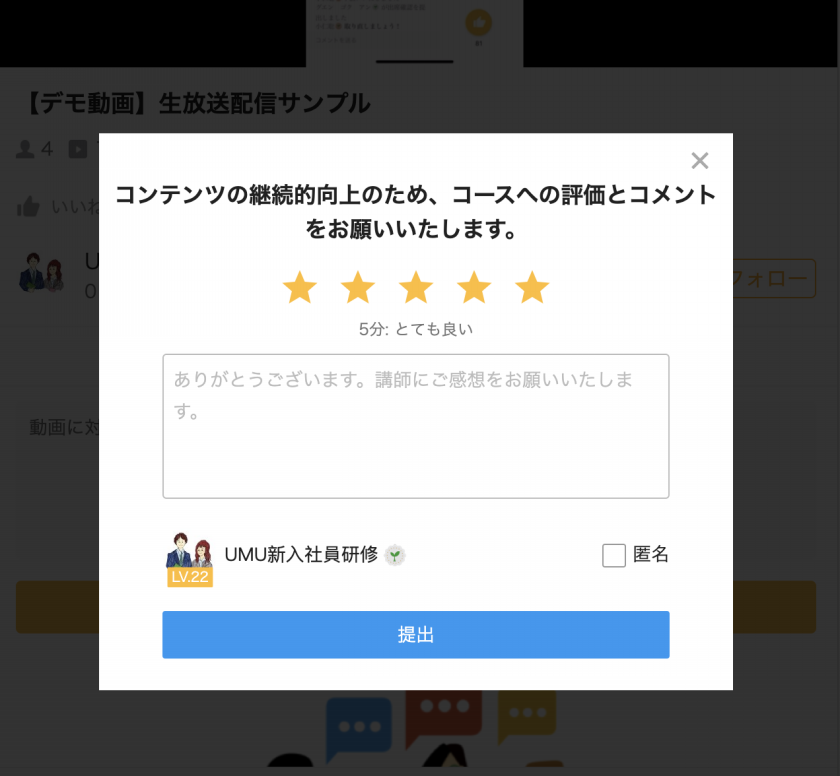Close the evaluation dialog with X
Screen dimensions: 840x776
click(x=700, y=161)
